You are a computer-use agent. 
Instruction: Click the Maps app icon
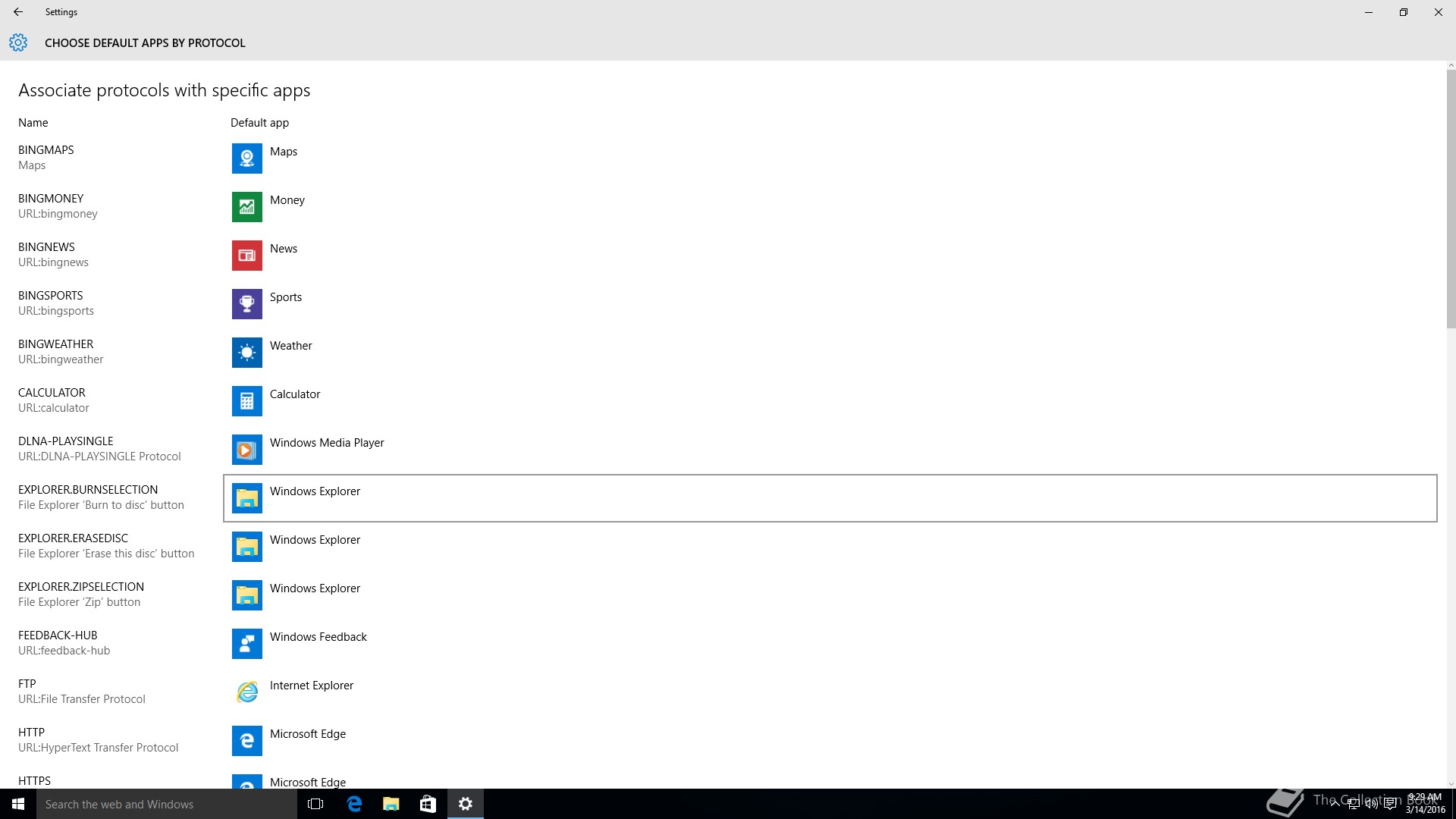pyautogui.click(x=246, y=158)
